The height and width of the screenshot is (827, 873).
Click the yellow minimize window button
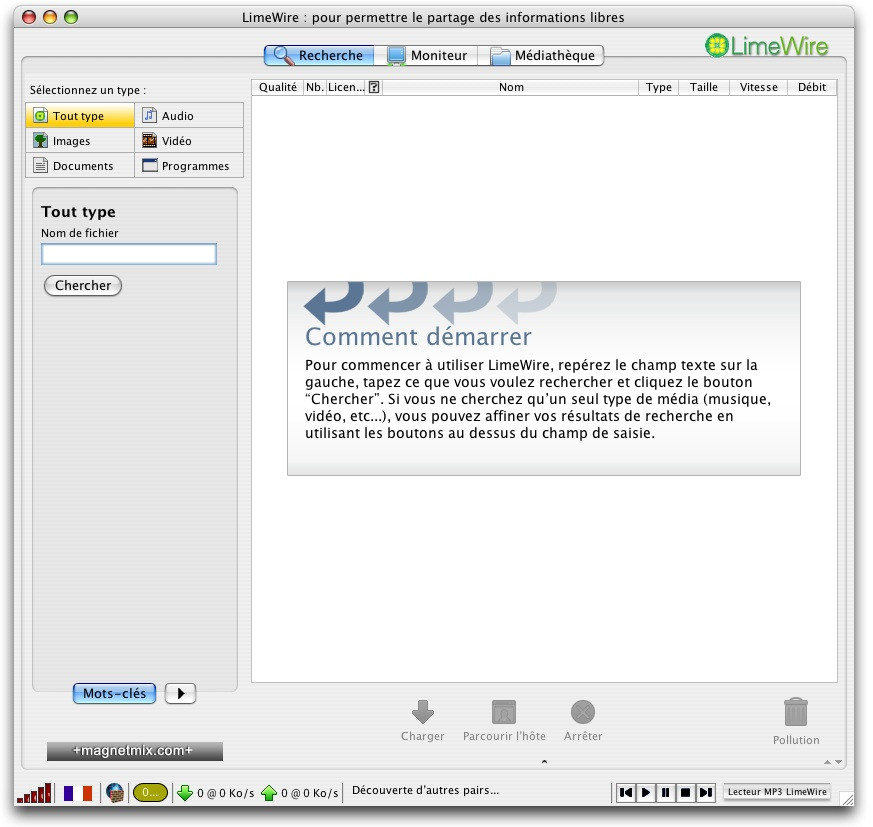click(50, 17)
